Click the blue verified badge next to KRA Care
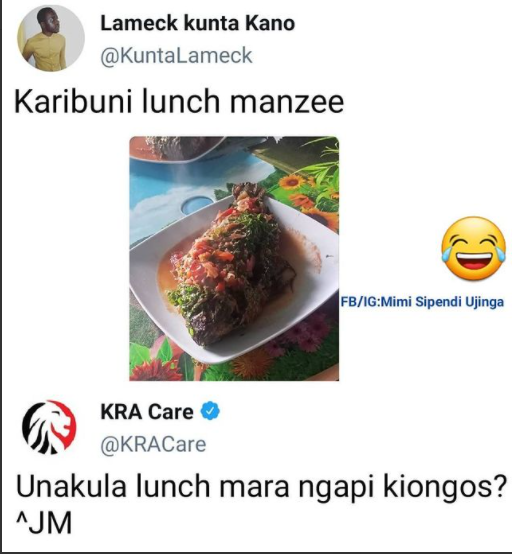The width and height of the screenshot is (512, 554). (210, 411)
